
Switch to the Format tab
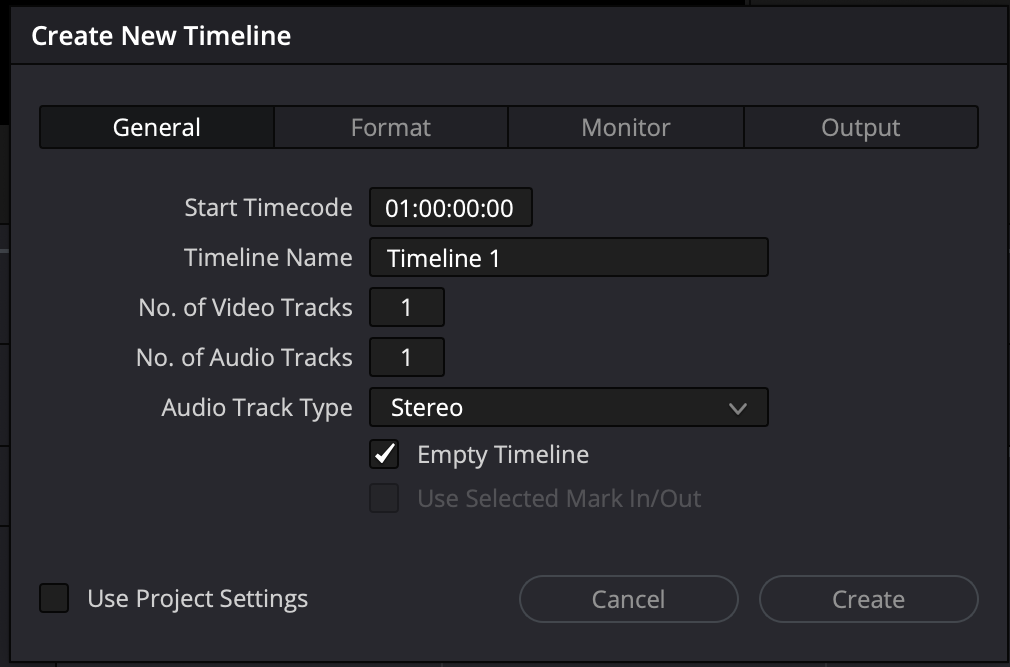[x=390, y=127]
